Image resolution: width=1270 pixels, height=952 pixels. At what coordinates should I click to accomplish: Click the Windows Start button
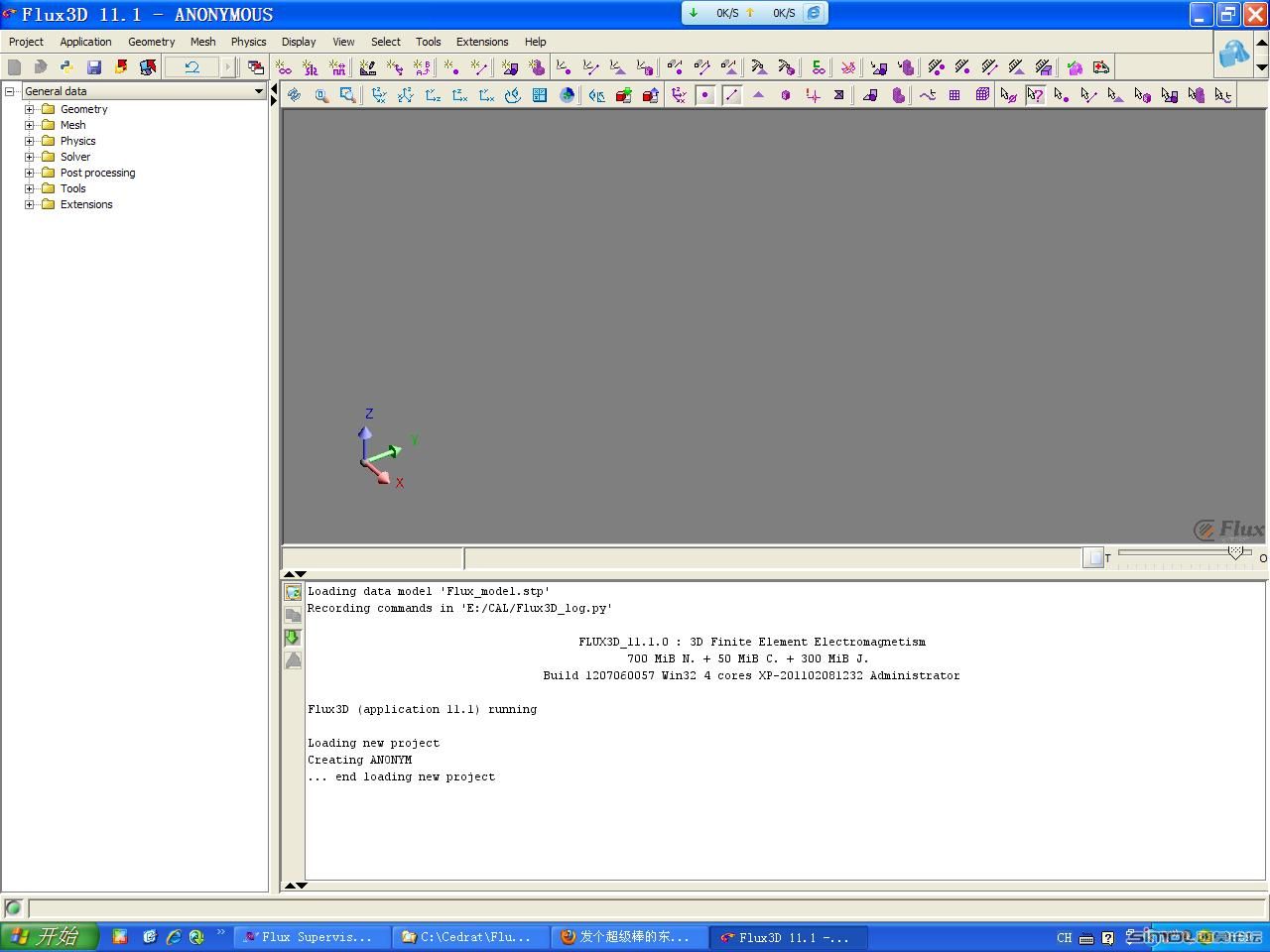click(x=50, y=937)
